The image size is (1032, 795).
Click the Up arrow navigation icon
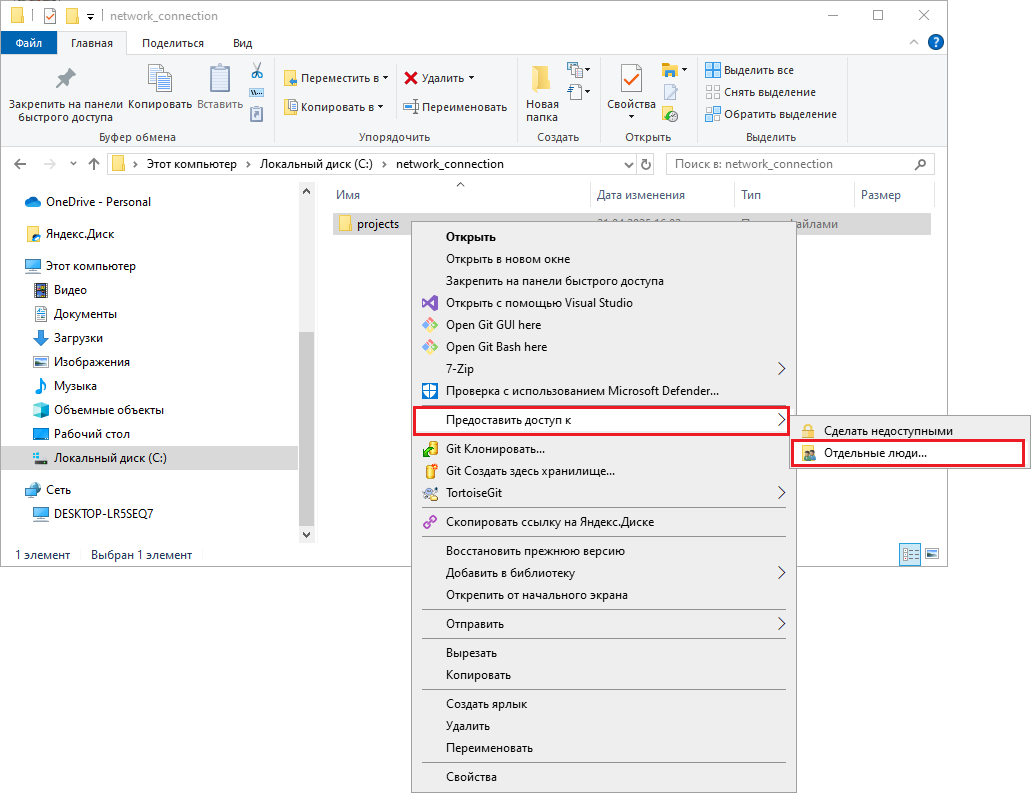tap(94, 164)
